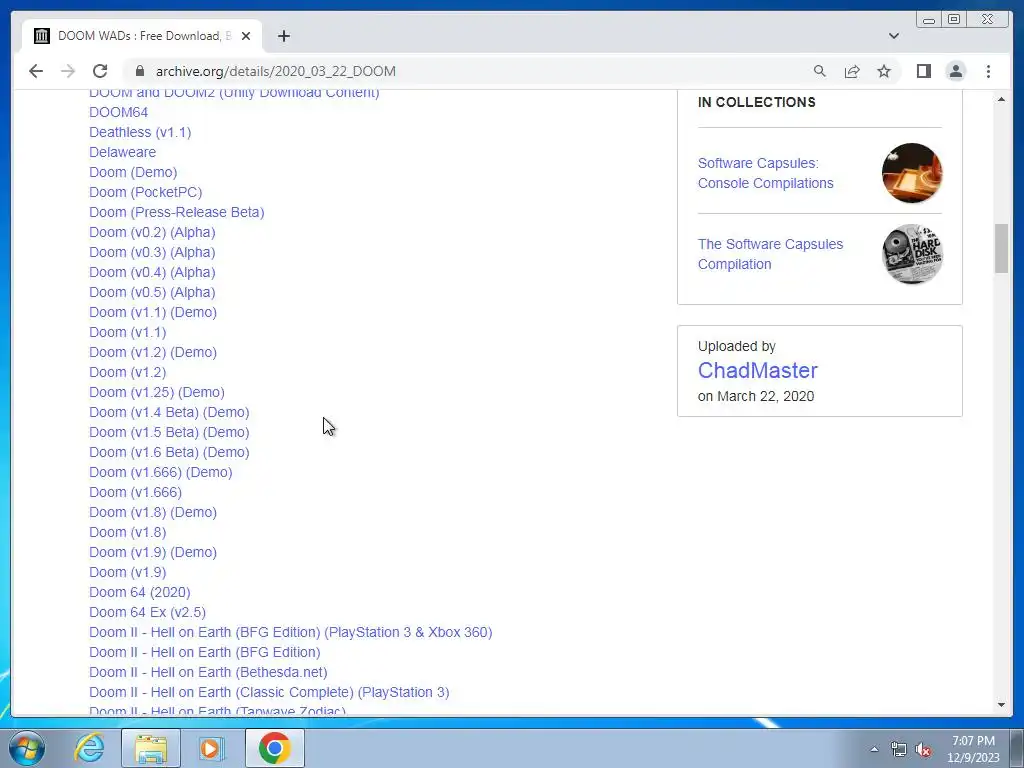Open the plain Doom (v1.9) link
The image size is (1024, 768).
(x=127, y=573)
